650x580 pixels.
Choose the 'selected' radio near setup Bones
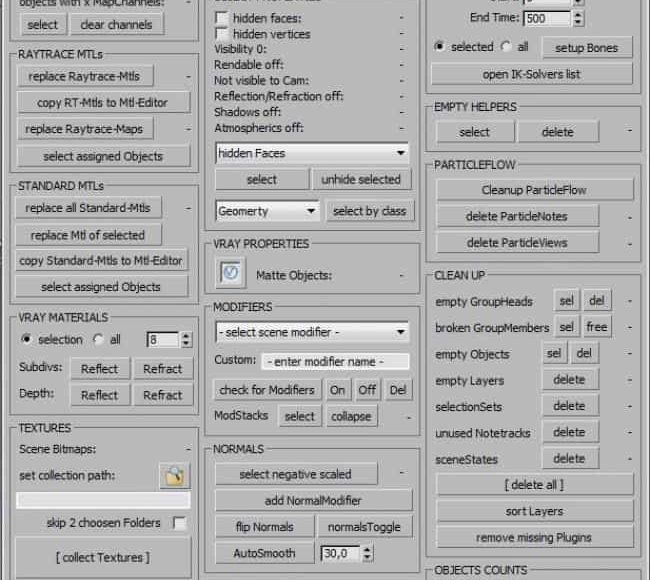[440, 47]
